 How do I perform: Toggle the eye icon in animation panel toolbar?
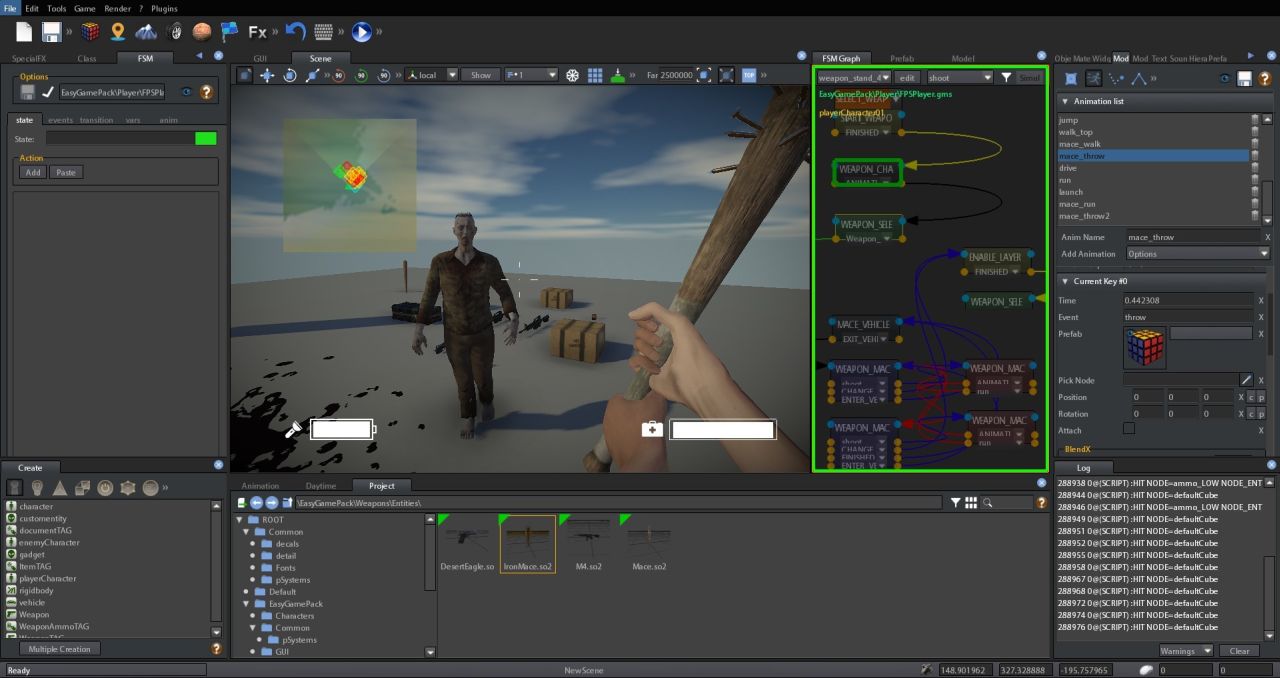pyautogui.click(x=1225, y=78)
